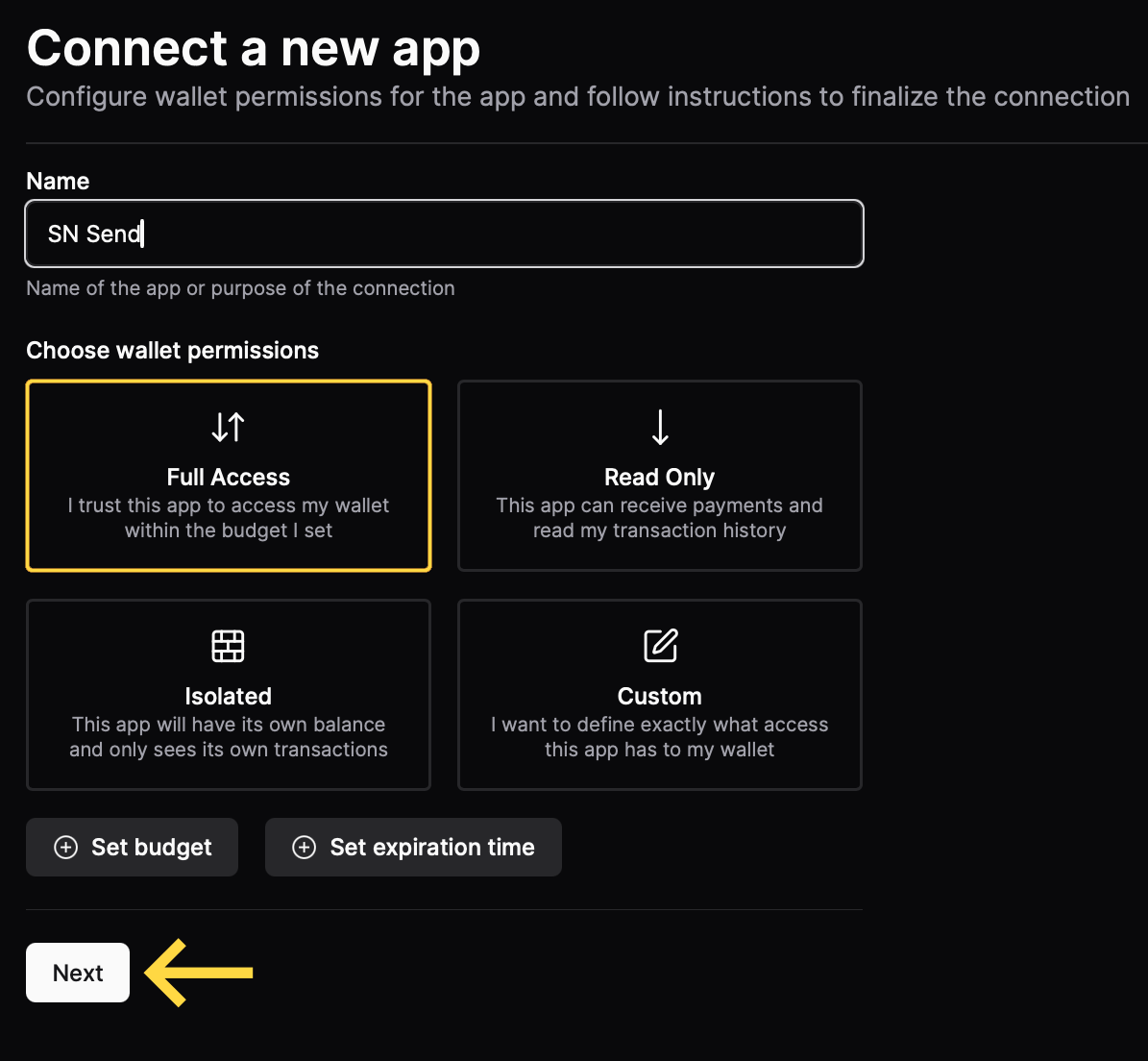Click the plus circle icon in Set expiration time
This screenshot has width=1148, height=1061.
click(x=305, y=847)
